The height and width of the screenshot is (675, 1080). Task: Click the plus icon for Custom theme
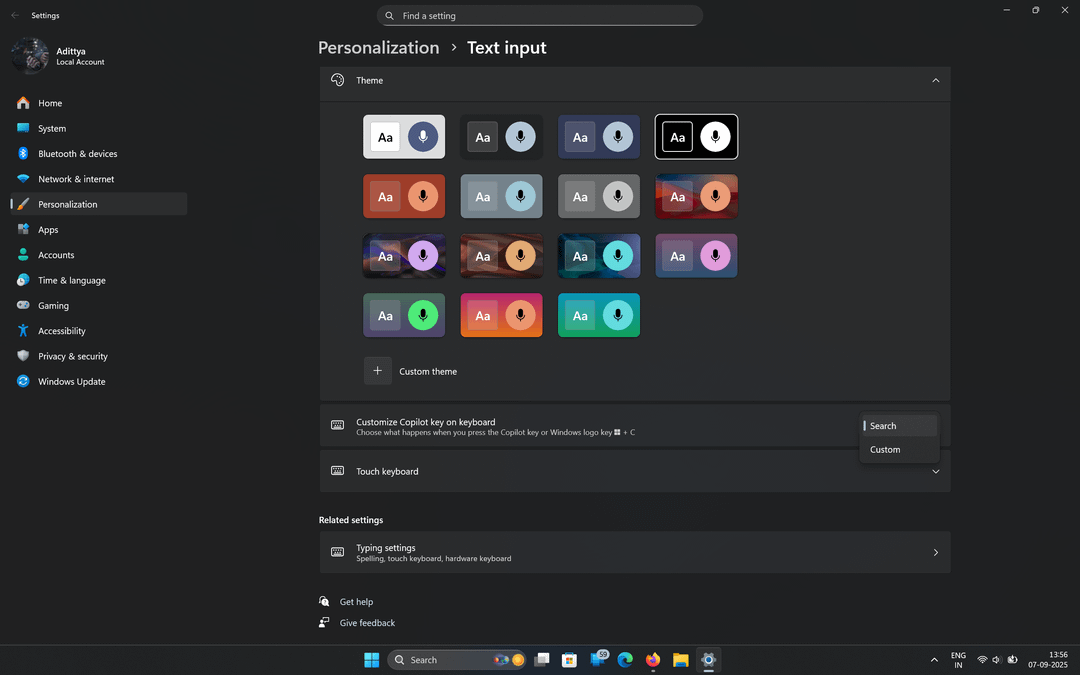click(x=377, y=371)
